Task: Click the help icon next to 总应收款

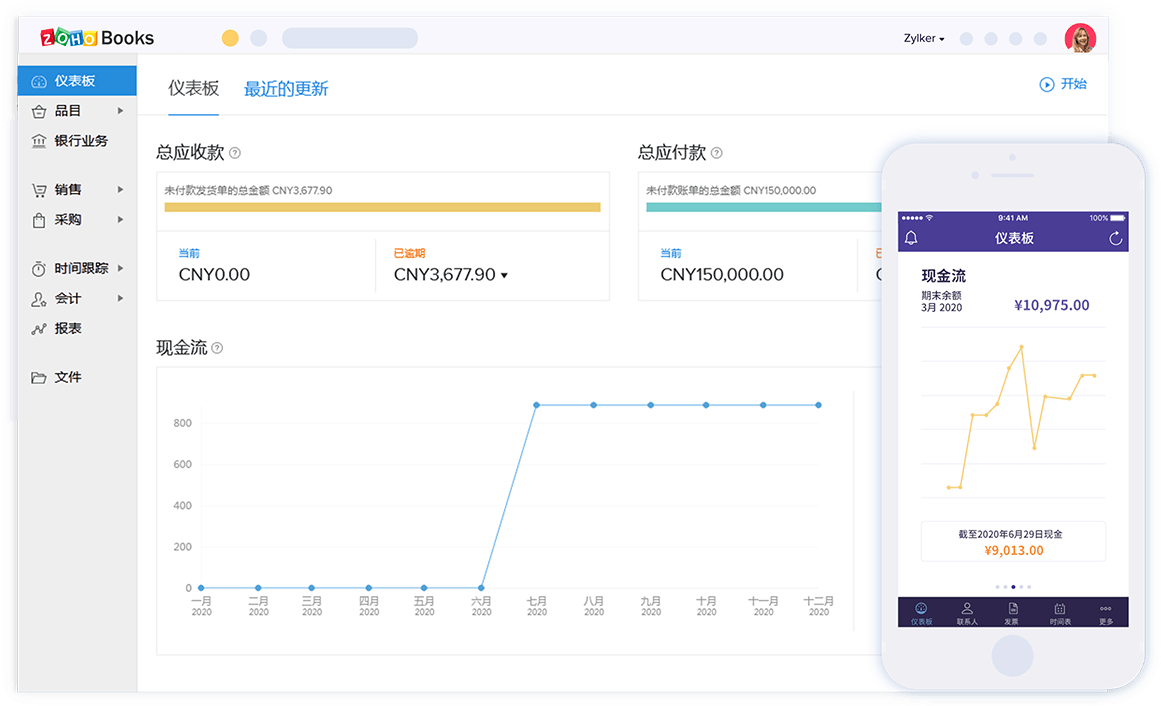Action: click(x=235, y=153)
